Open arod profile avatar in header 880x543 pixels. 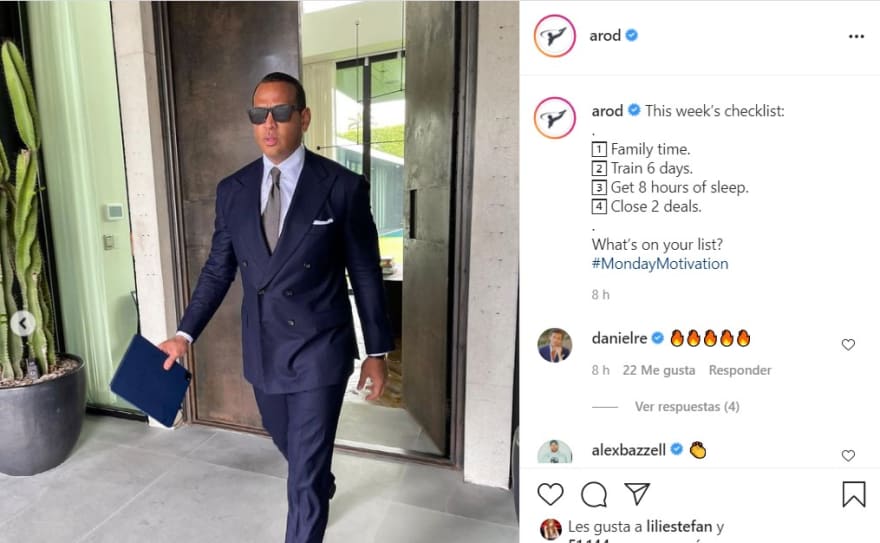click(x=554, y=36)
